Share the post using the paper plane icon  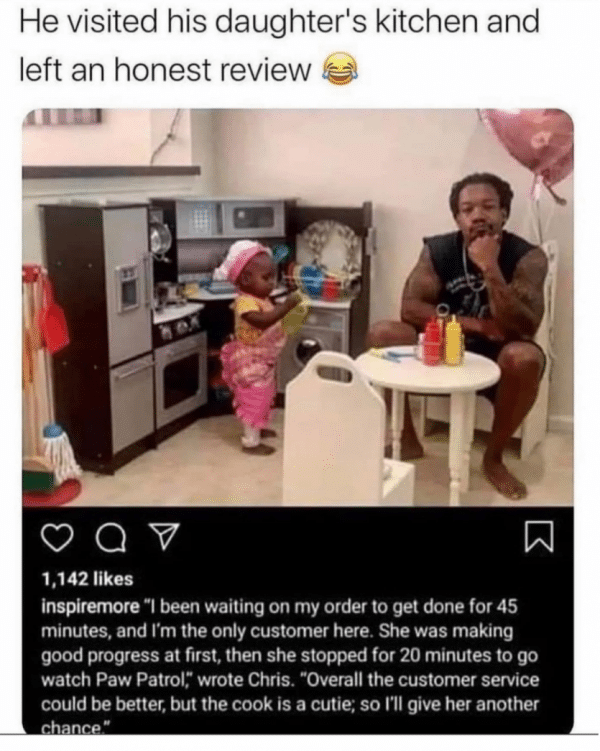pos(164,536)
